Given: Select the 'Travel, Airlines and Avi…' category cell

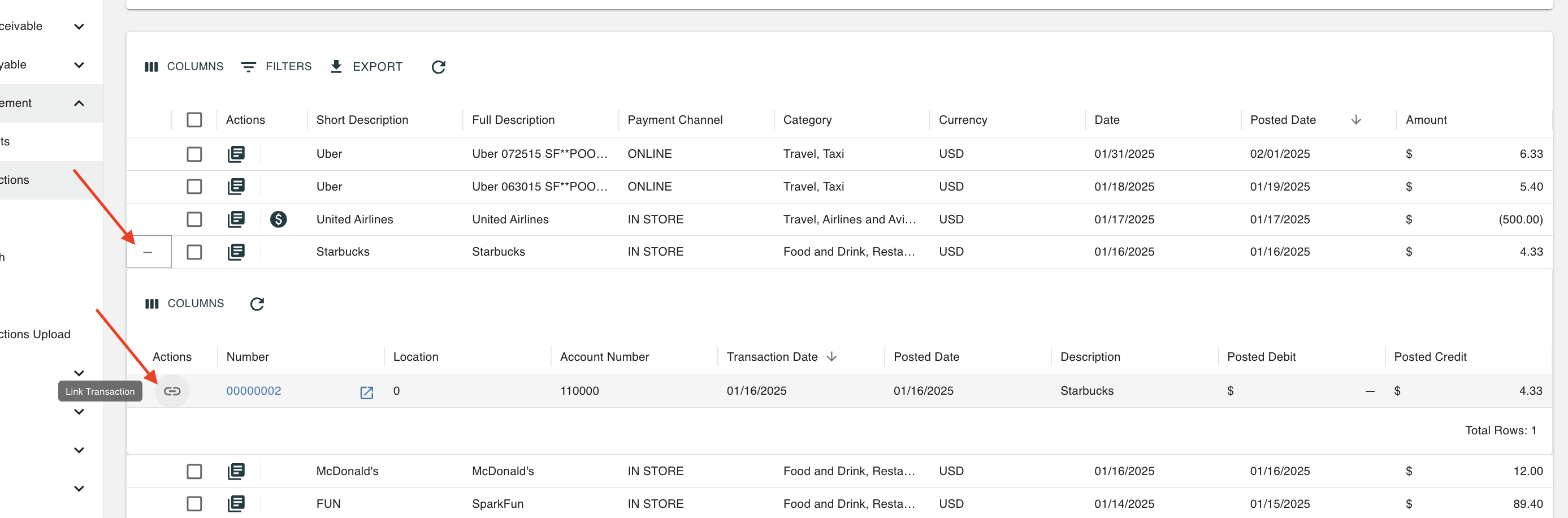Looking at the screenshot, I should pos(850,219).
